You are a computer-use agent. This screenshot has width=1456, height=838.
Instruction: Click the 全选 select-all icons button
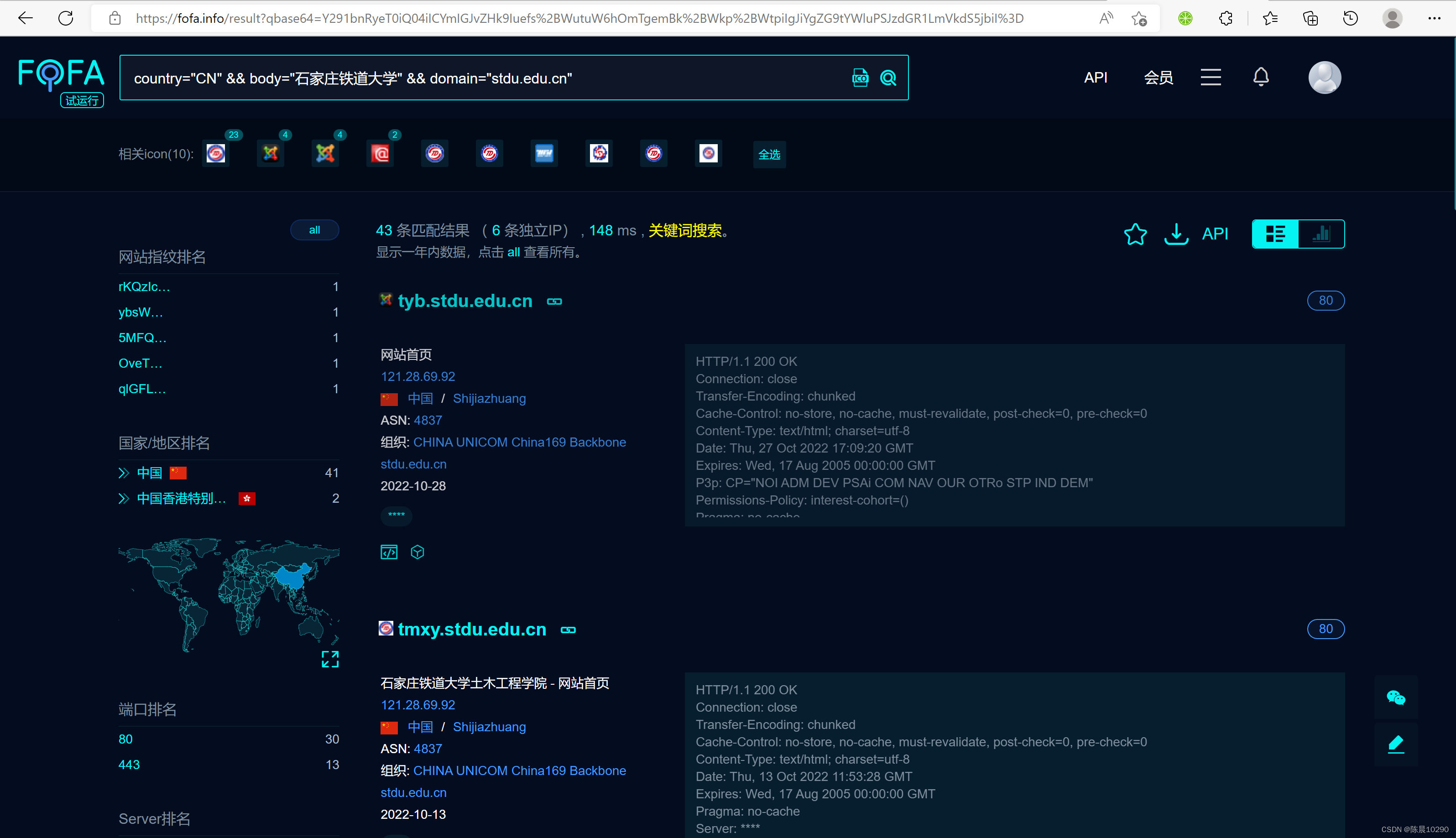(769, 154)
